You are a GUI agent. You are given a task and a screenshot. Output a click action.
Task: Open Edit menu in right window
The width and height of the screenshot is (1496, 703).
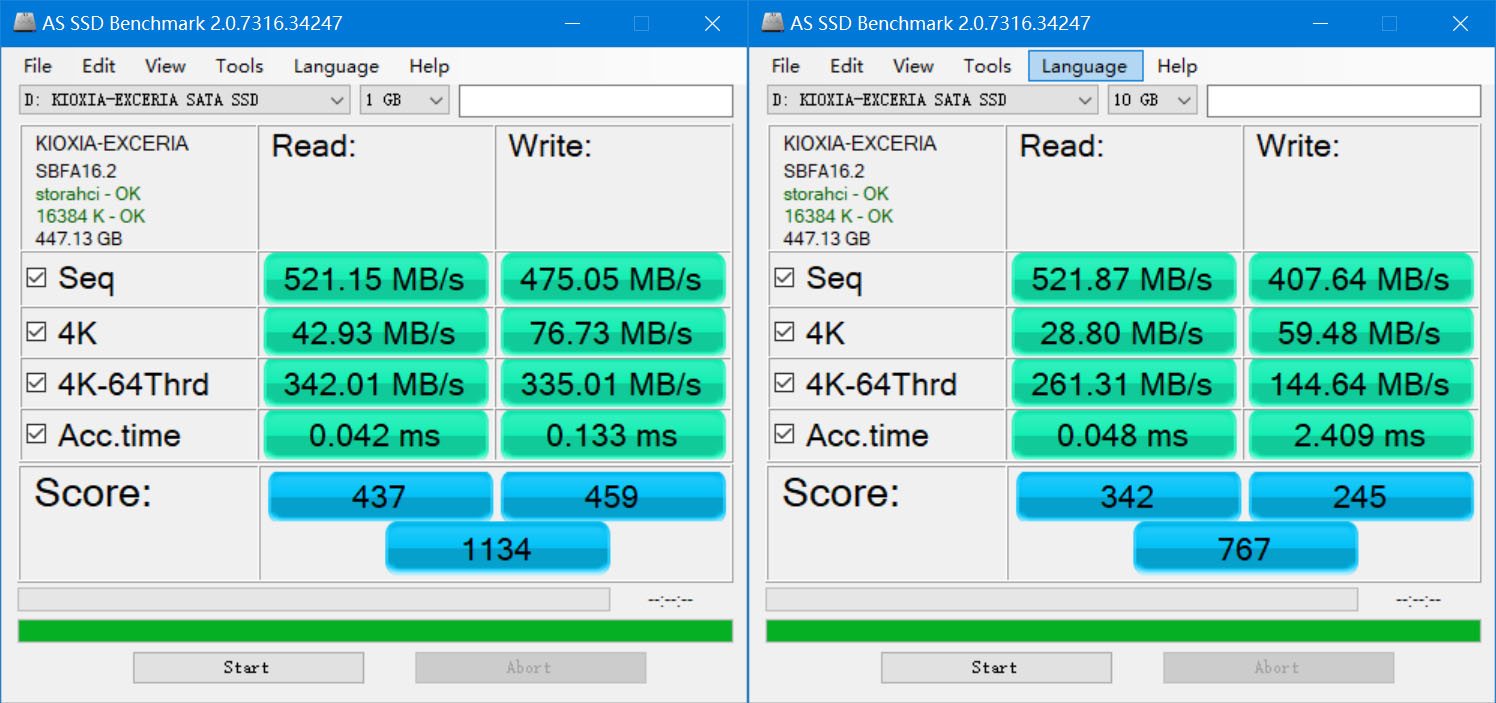pyautogui.click(x=847, y=66)
